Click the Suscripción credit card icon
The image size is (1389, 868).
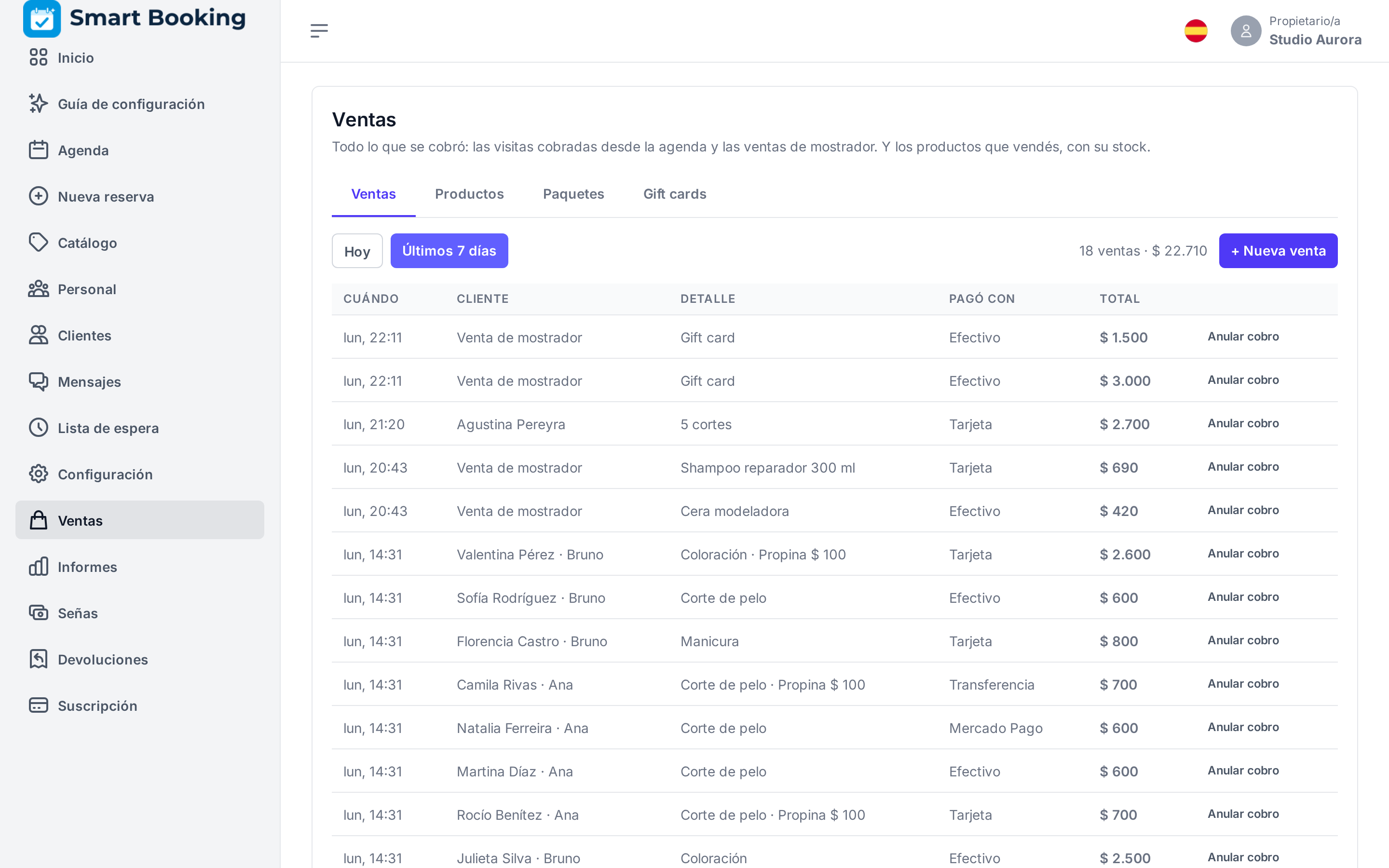click(39, 705)
